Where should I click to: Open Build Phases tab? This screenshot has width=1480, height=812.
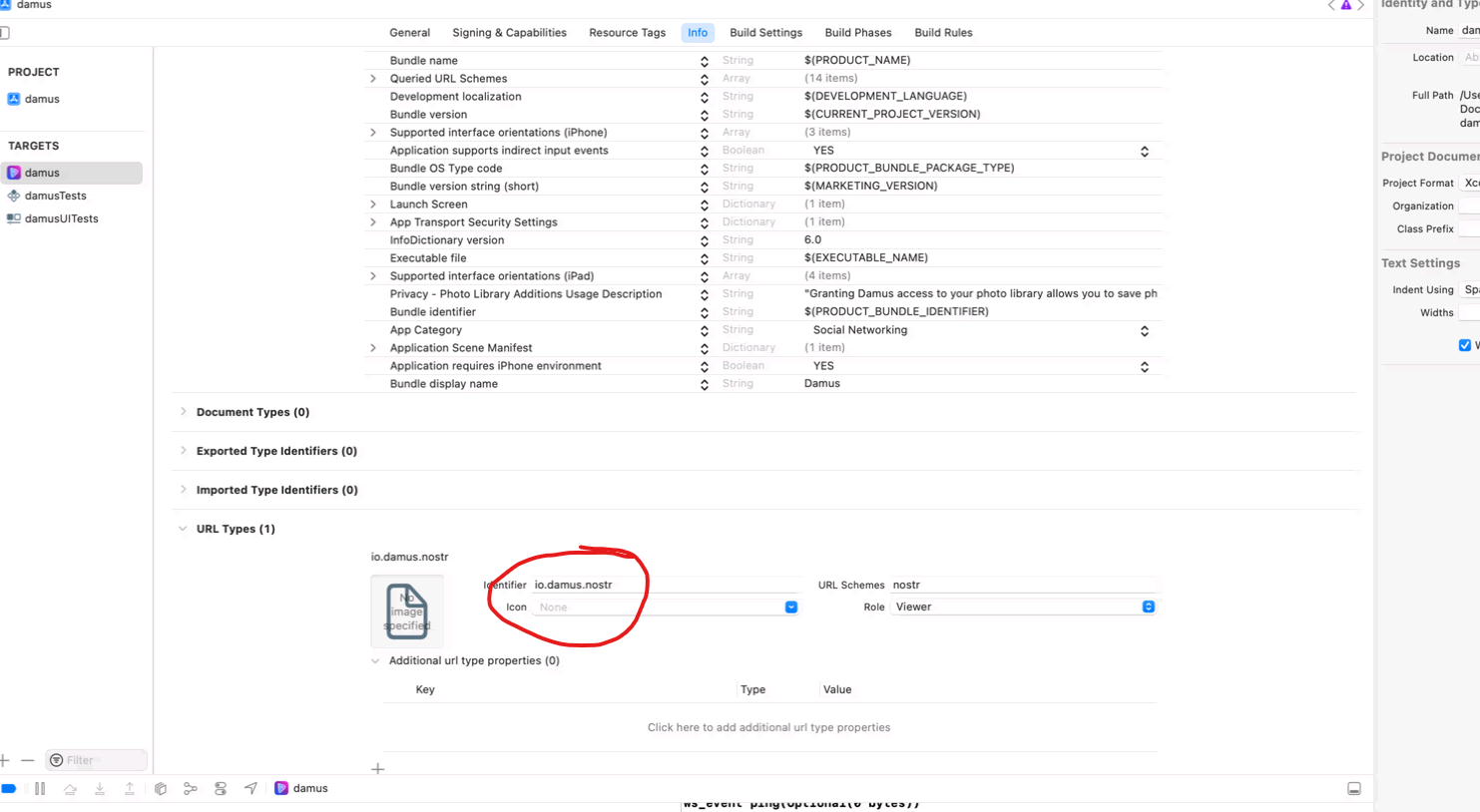[x=858, y=33]
